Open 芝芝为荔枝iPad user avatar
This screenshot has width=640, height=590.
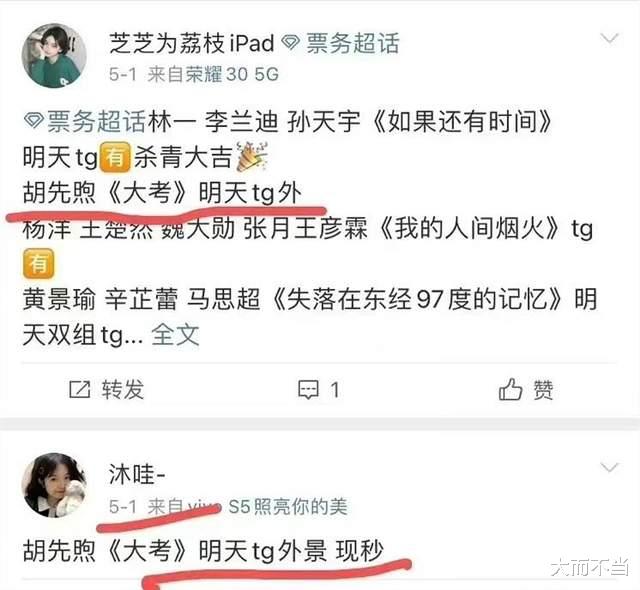pos(54,56)
